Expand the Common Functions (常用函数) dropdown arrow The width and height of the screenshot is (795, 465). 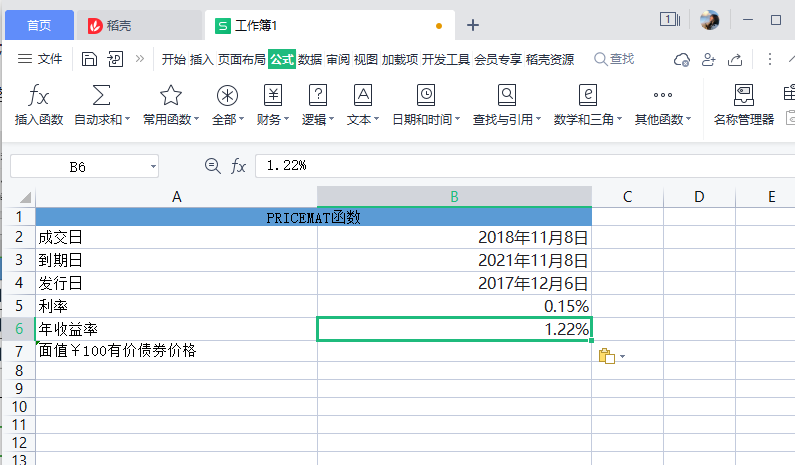pos(197,119)
